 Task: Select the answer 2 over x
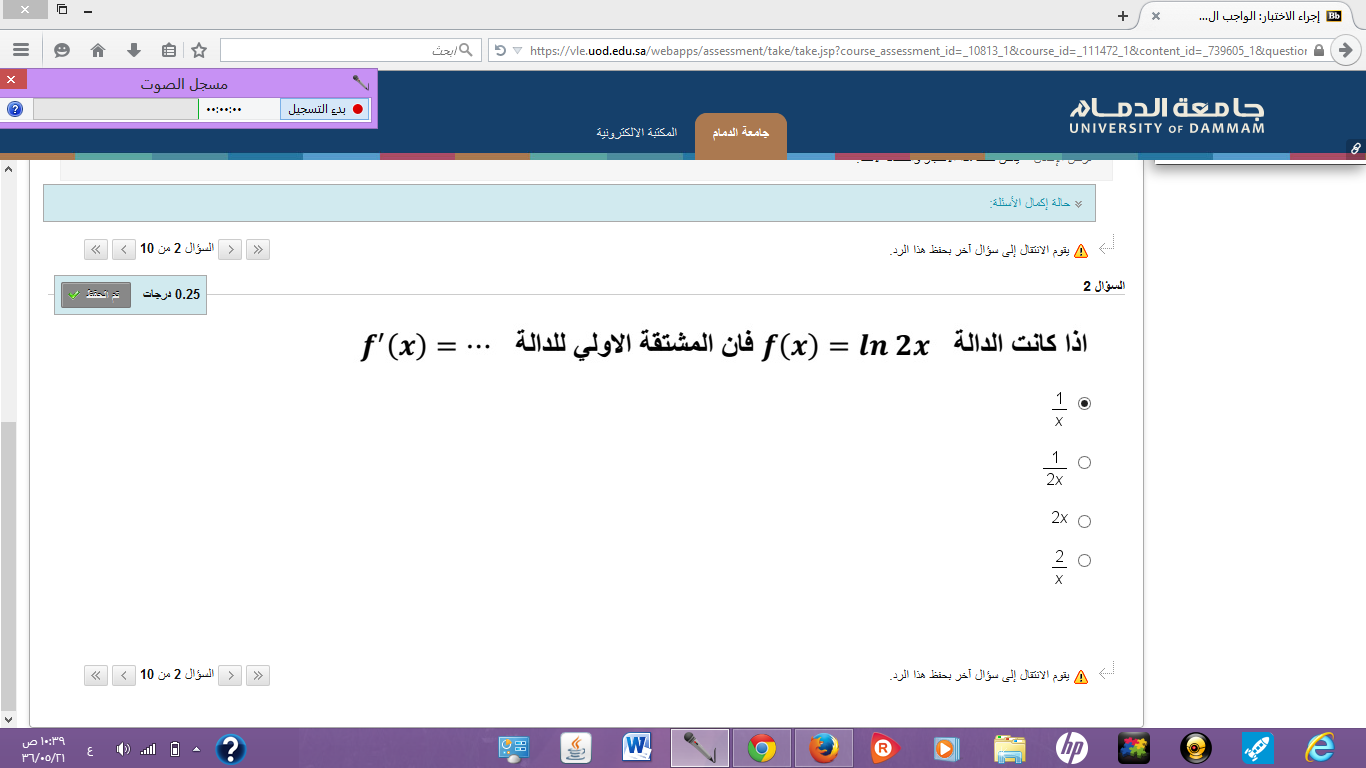(x=1085, y=560)
